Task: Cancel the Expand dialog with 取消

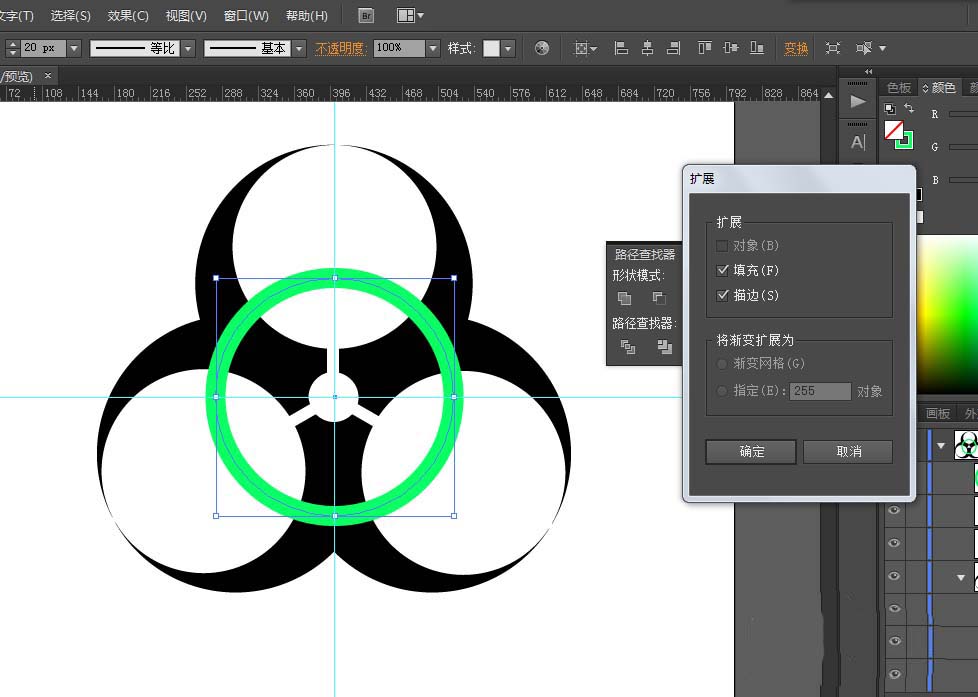Action: coord(848,451)
